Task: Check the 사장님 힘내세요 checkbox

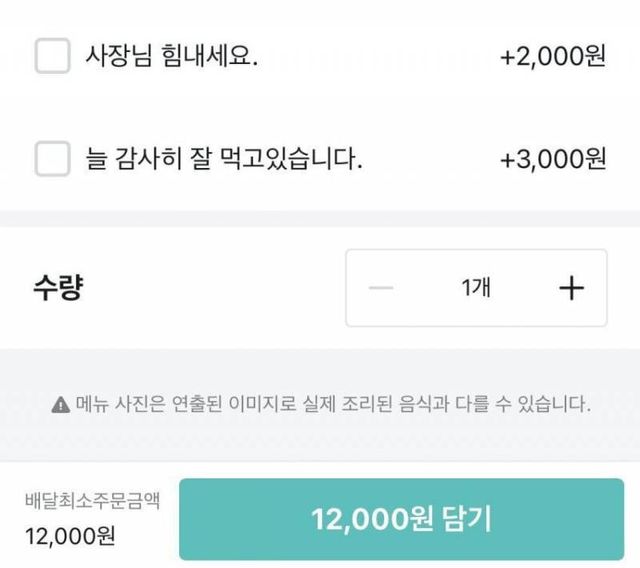Action: (52, 56)
